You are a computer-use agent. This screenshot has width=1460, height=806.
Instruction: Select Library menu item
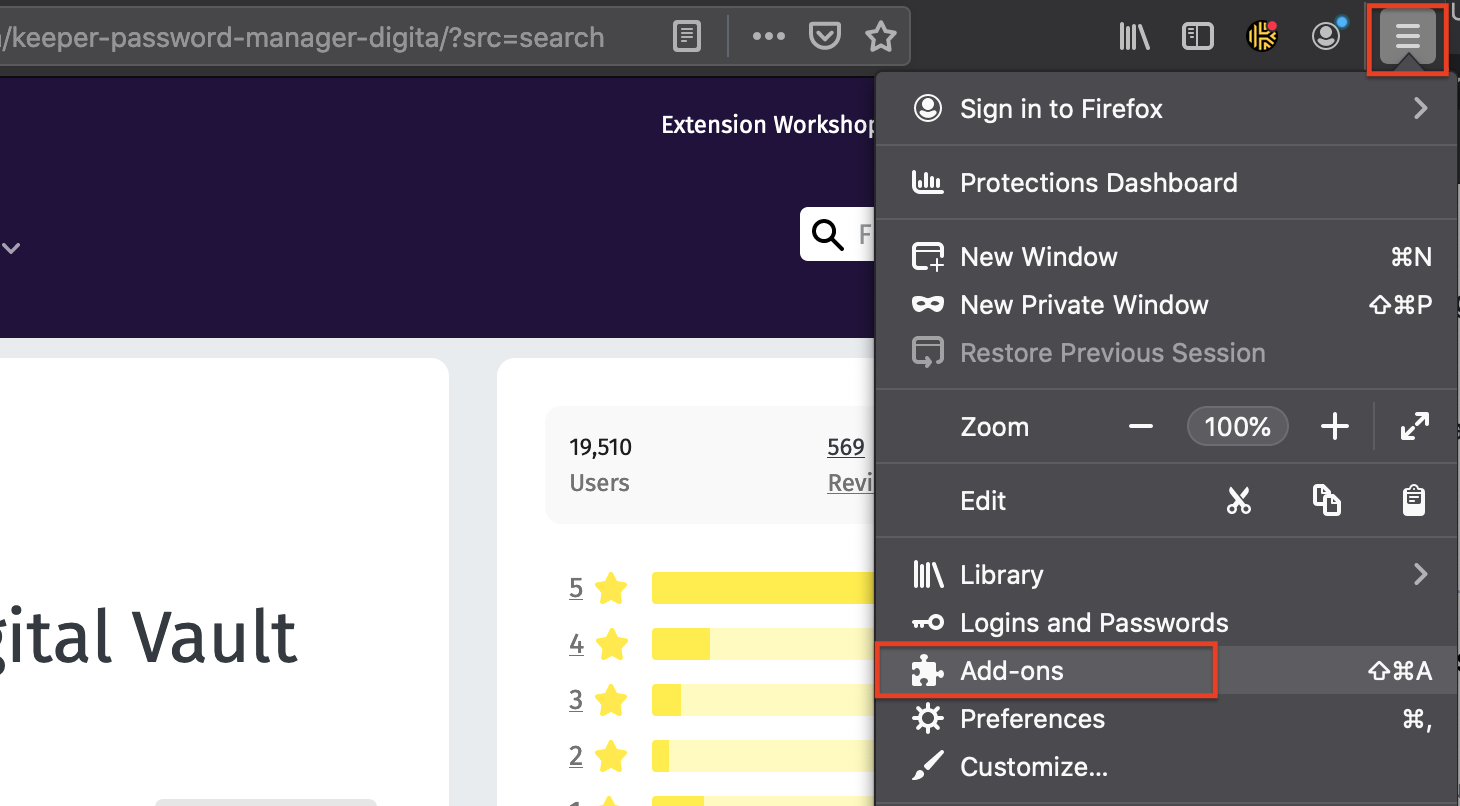click(x=1166, y=574)
